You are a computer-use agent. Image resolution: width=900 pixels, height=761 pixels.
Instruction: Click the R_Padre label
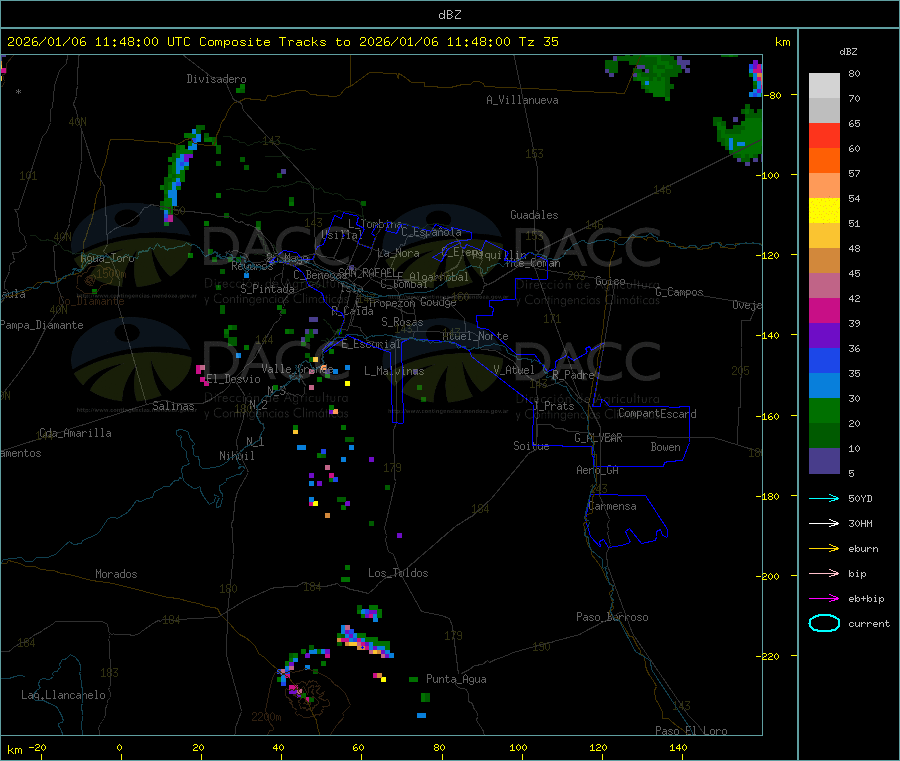point(573,375)
